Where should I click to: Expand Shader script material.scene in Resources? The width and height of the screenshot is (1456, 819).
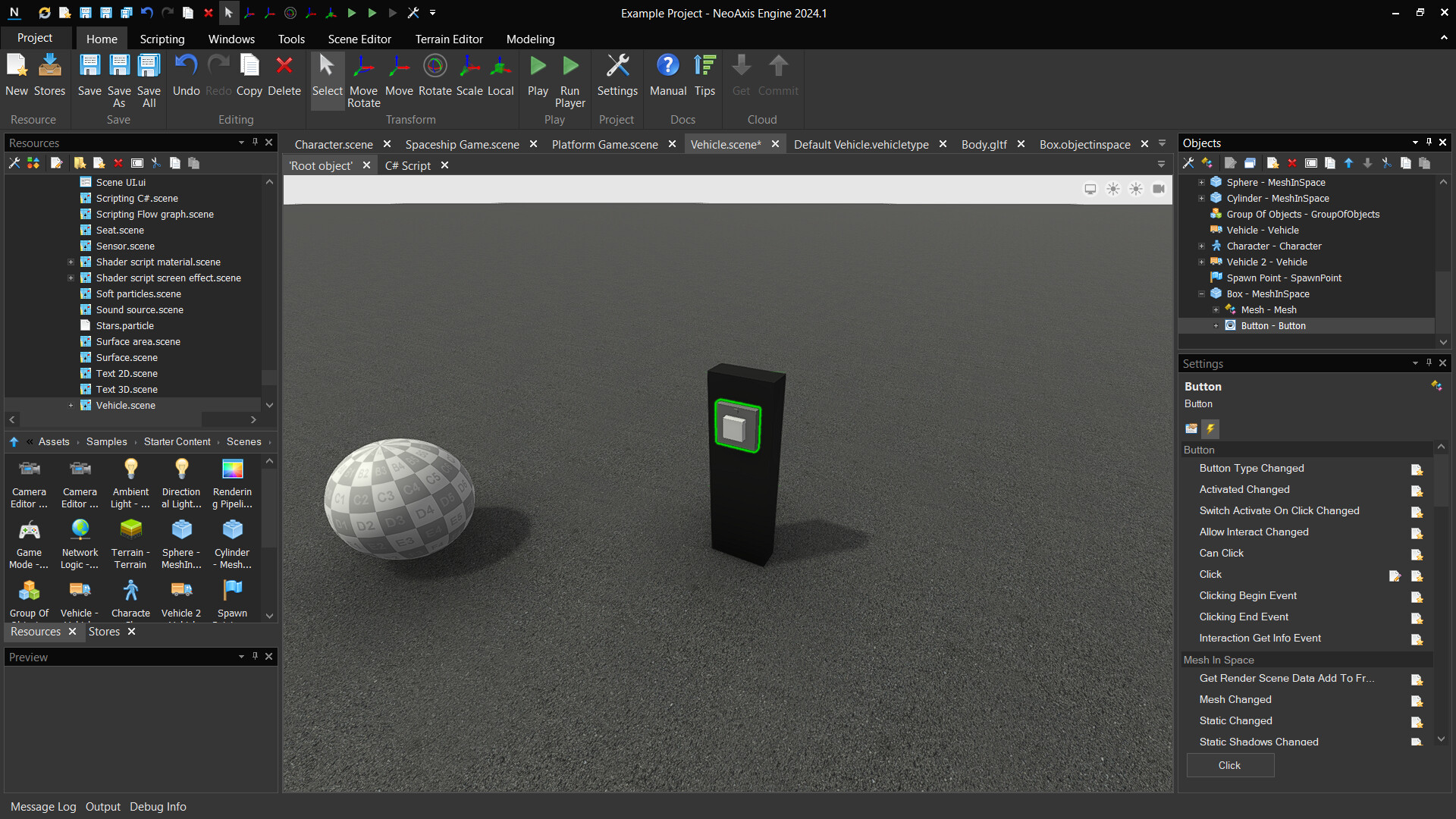tap(71, 262)
